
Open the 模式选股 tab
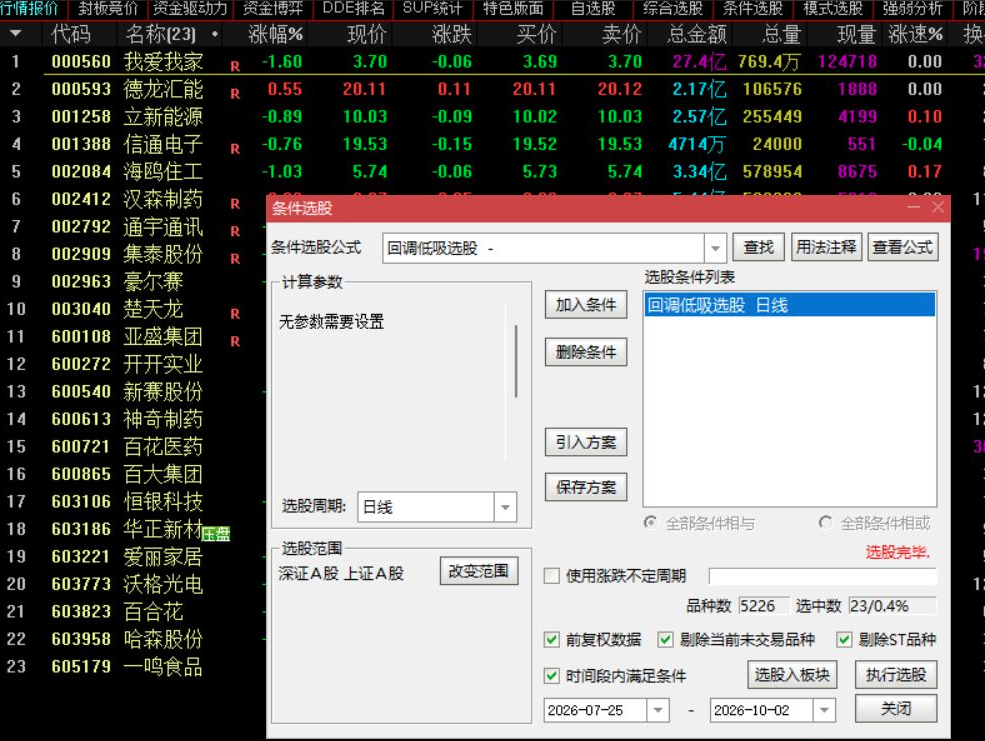[x=833, y=9]
